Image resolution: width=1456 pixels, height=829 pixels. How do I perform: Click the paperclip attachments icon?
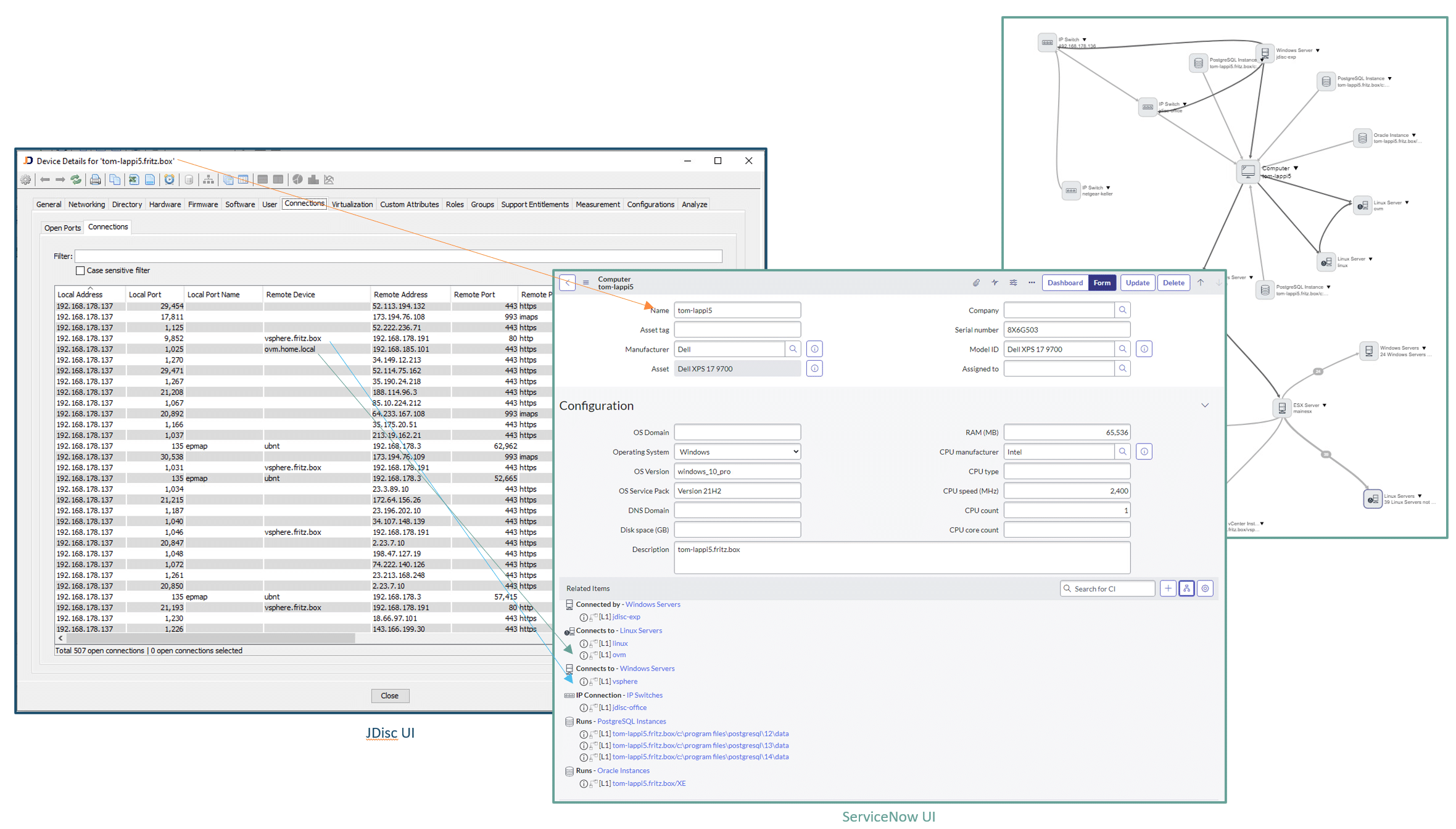[976, 283]
